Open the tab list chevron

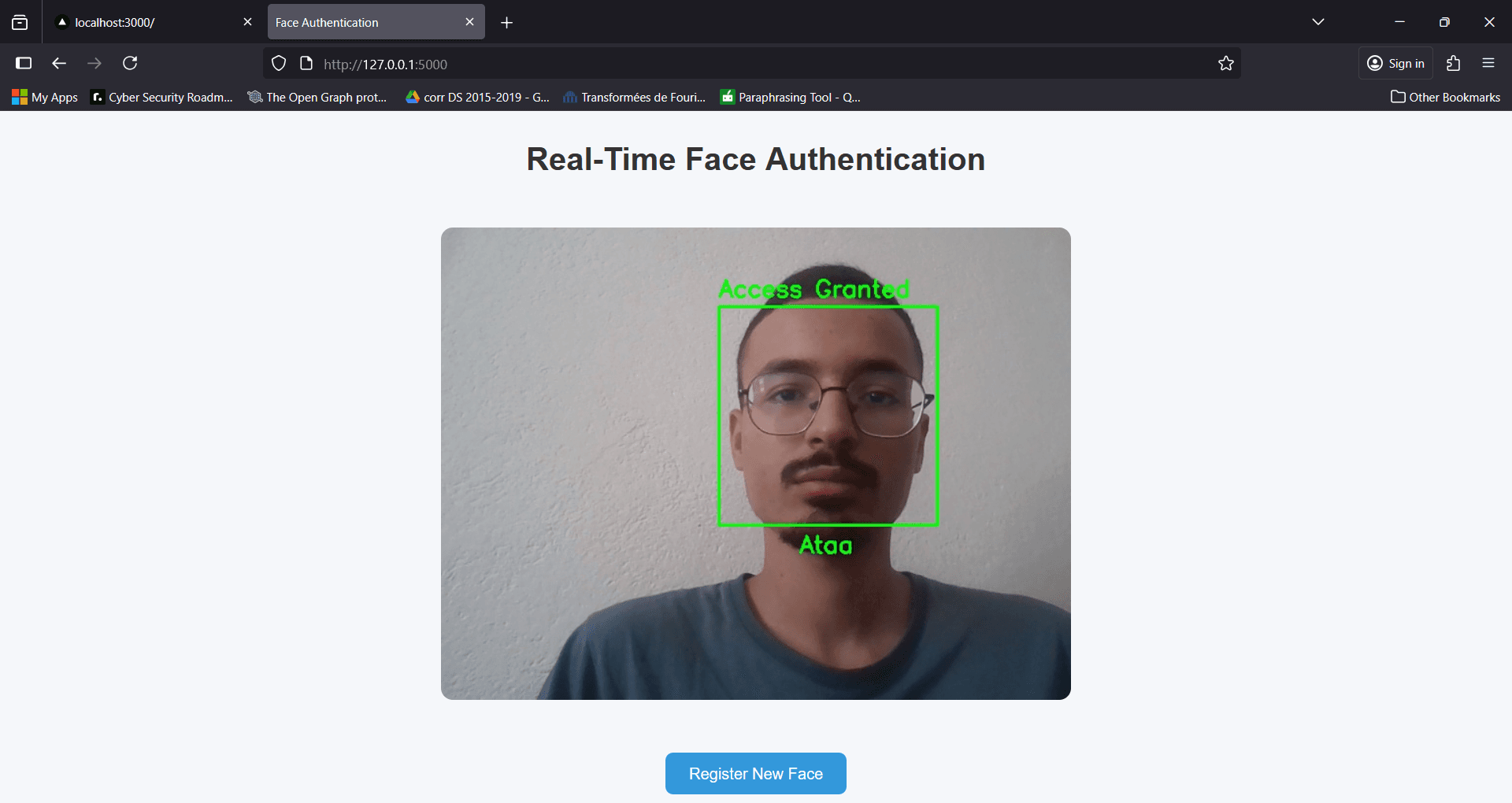tap(1318, 21)
